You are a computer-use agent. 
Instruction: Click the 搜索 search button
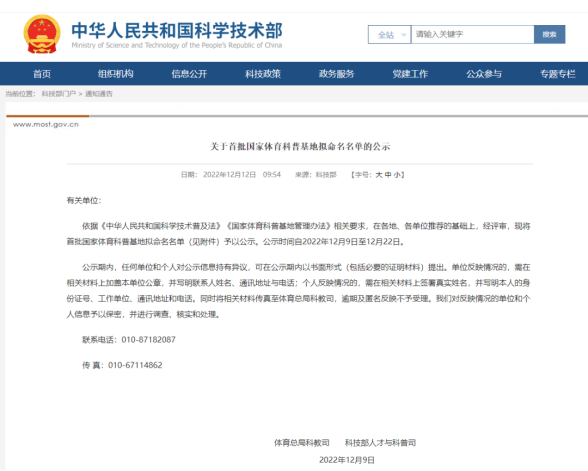pos(549,34)
